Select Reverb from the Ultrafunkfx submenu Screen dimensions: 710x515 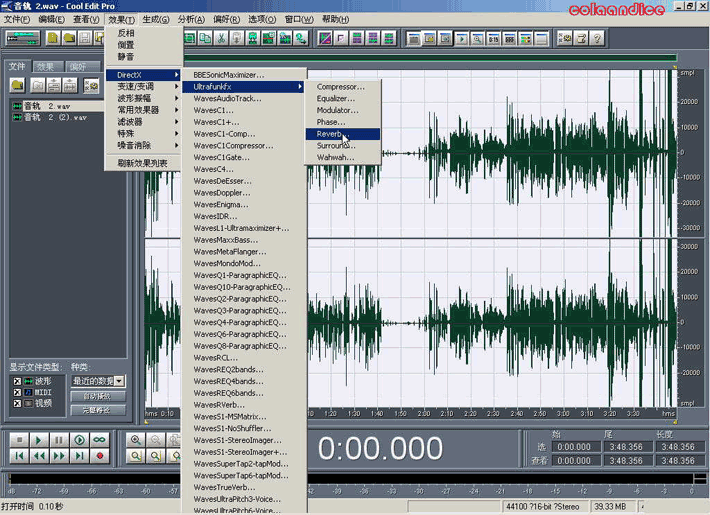click(x=329, y=134)
